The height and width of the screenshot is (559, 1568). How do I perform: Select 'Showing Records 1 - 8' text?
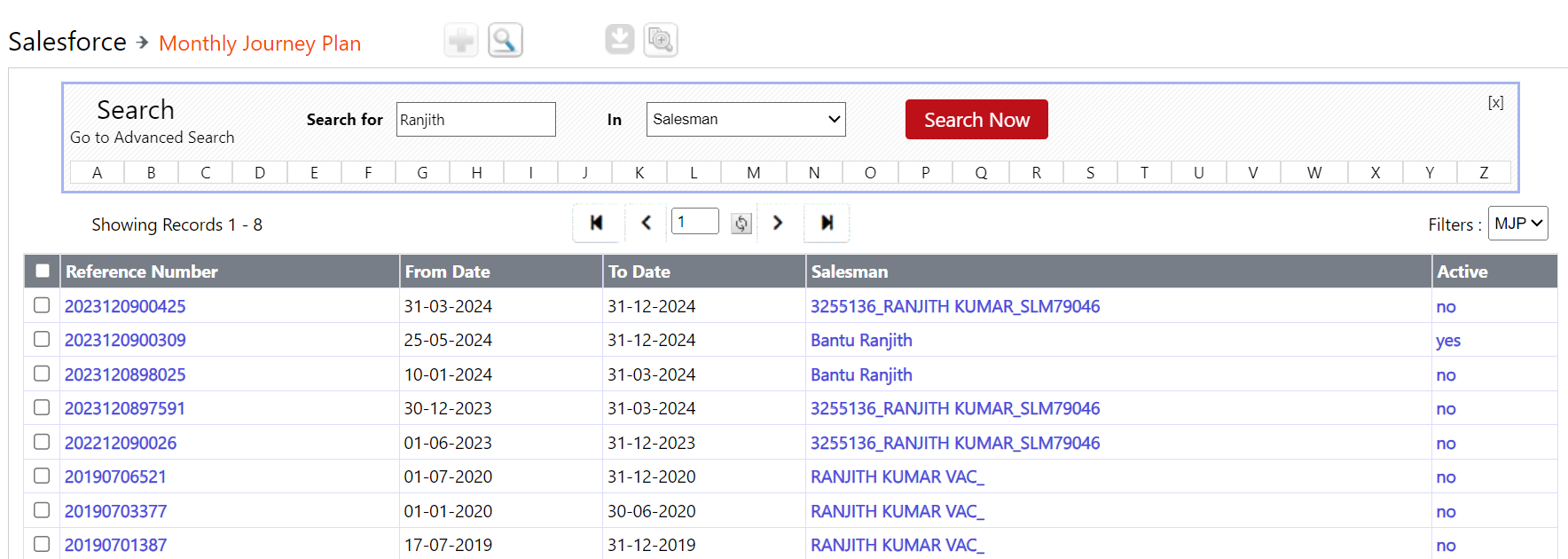click(x=177, y=224)
